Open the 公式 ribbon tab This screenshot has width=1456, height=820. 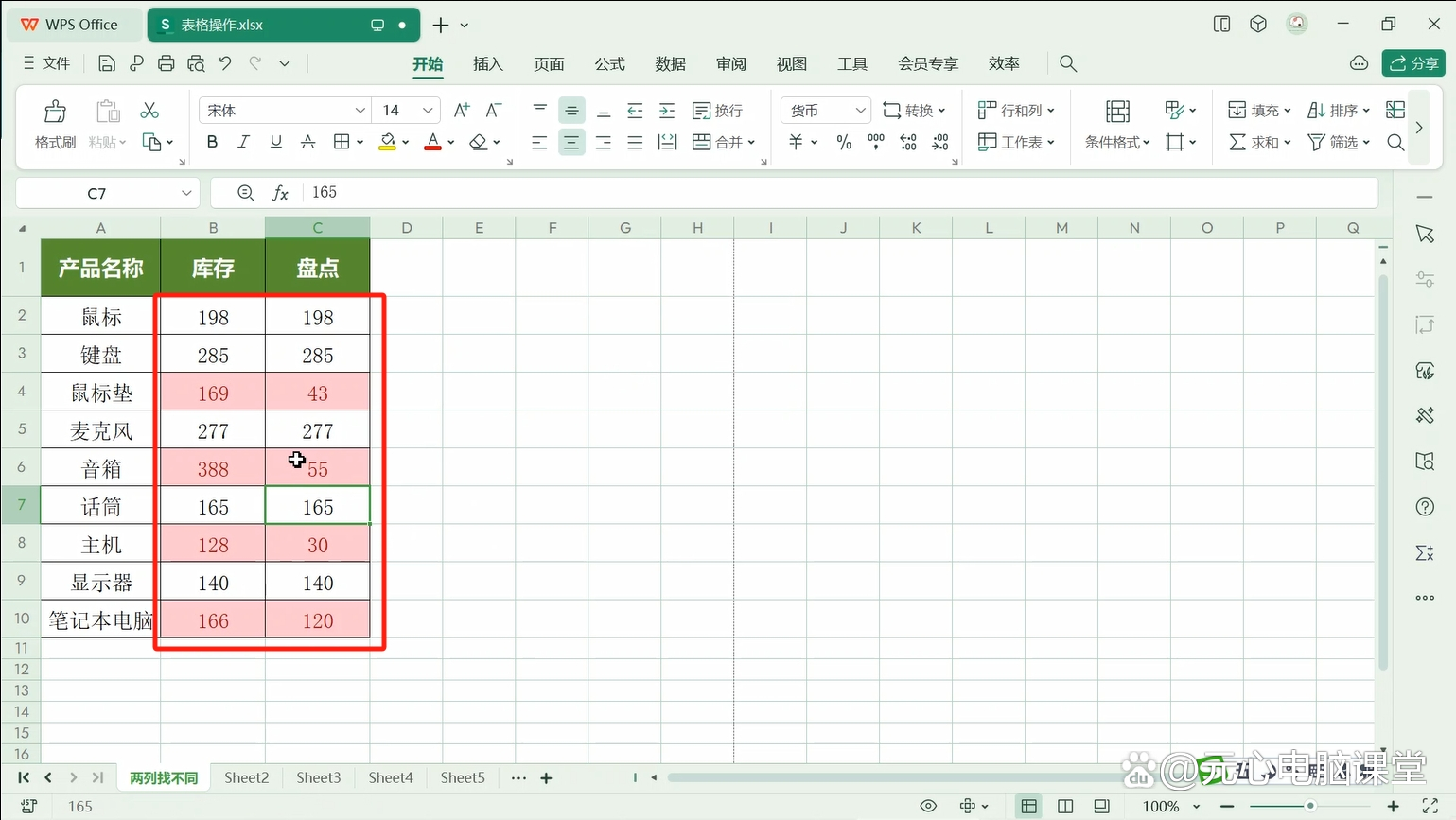[609, 63]
